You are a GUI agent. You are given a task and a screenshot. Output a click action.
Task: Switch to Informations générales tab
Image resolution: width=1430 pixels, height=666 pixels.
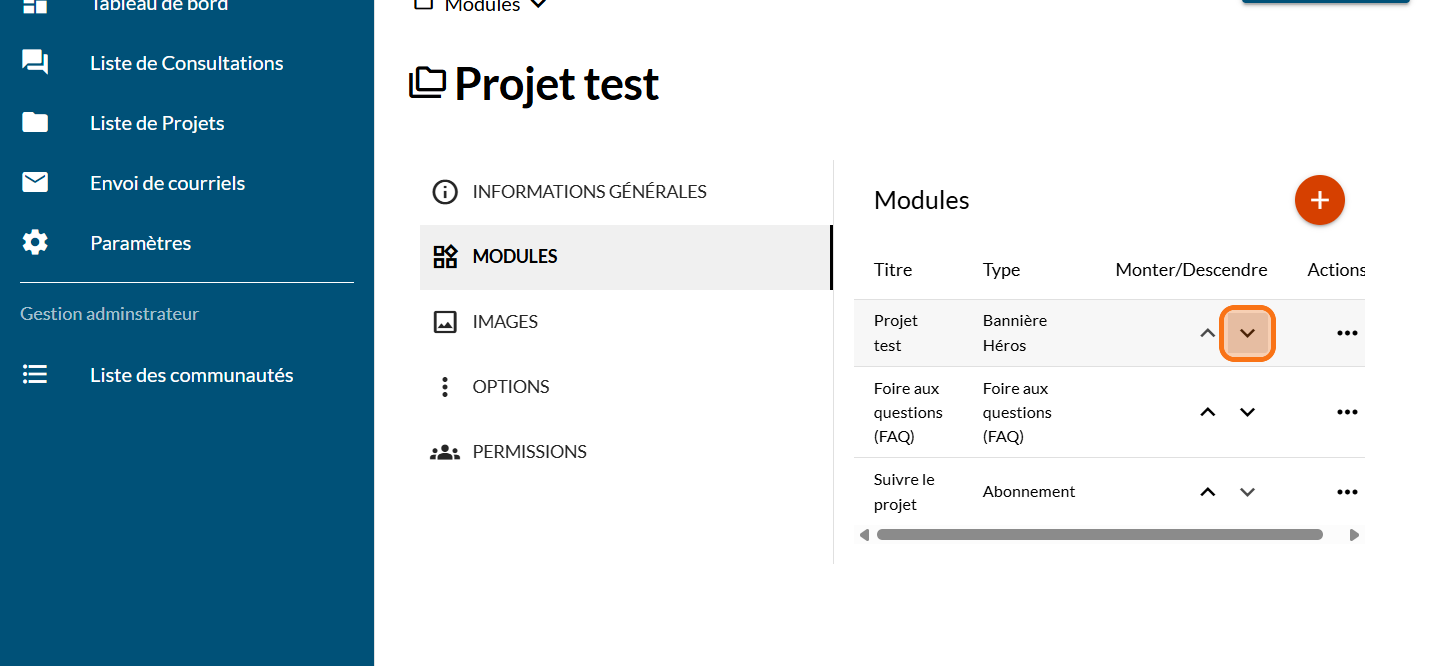(x=589, y=191)
